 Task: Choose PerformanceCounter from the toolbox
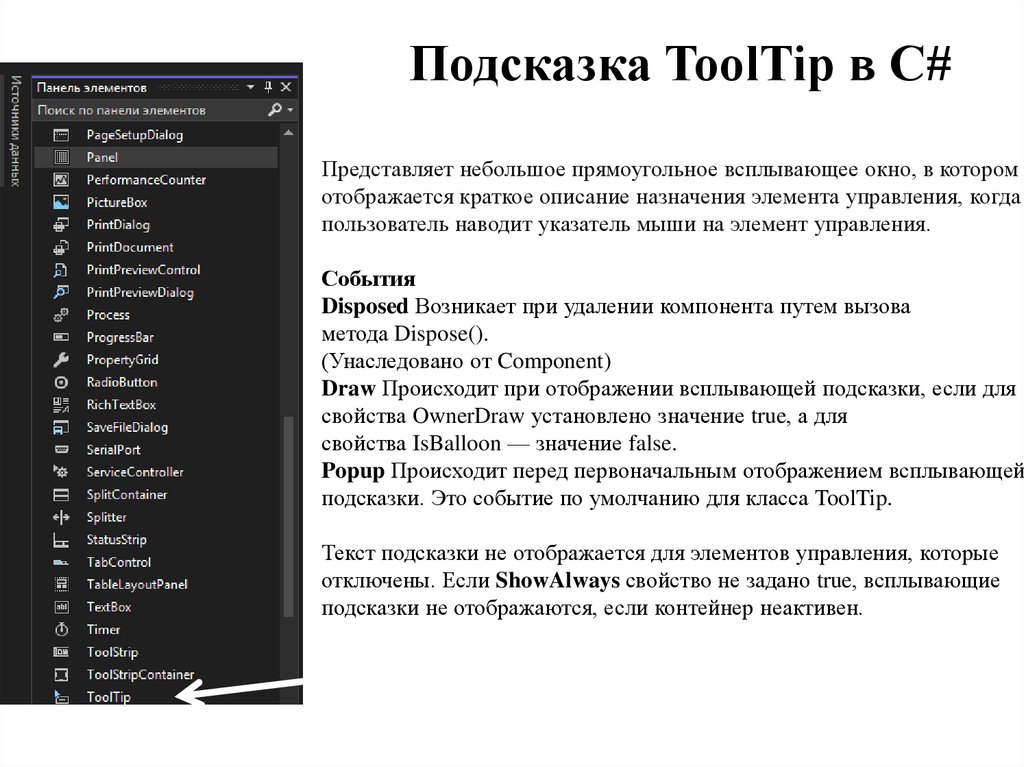tap(146, 180)
